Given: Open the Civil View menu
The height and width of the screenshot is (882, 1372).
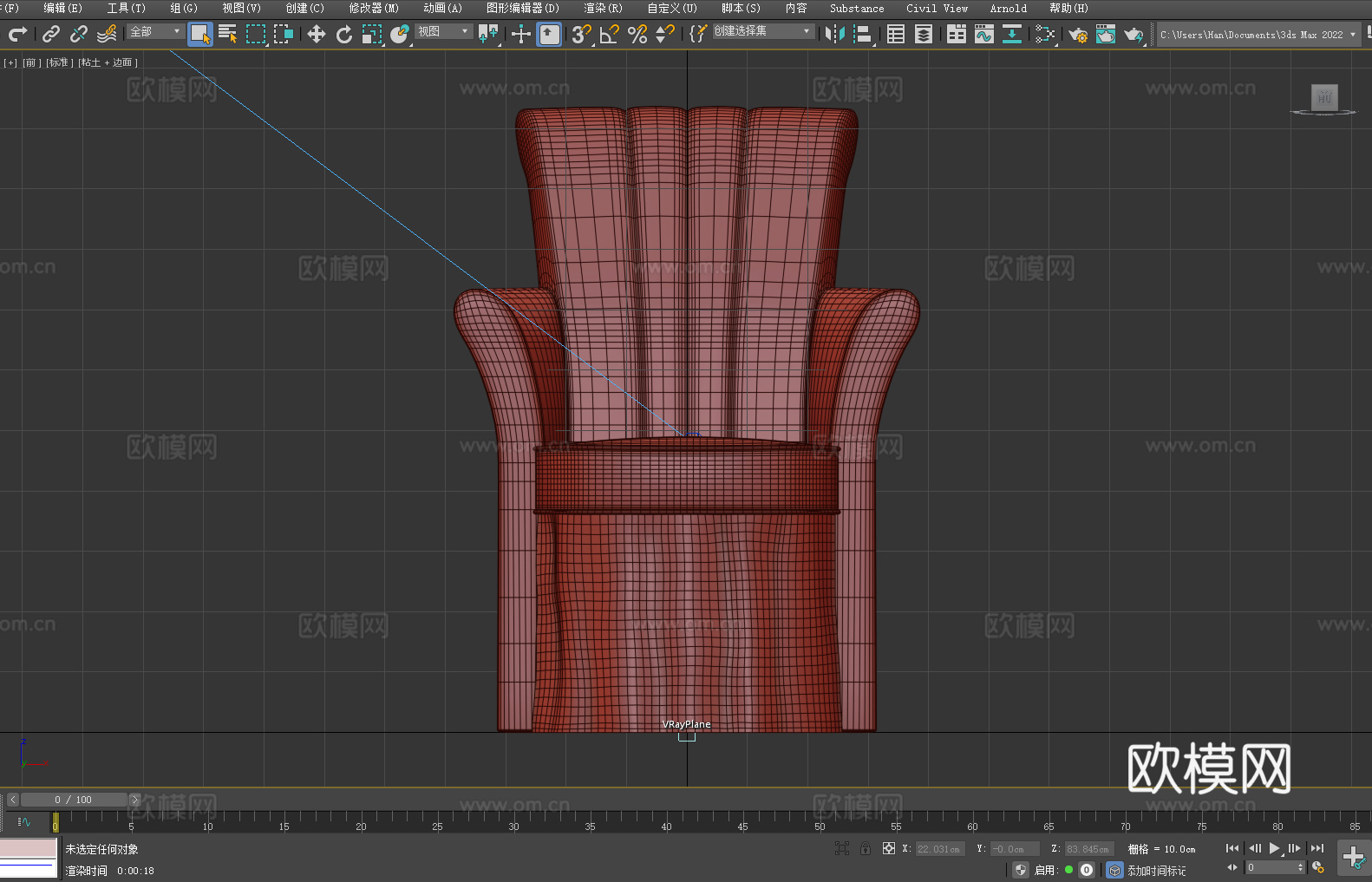Looking at the screenshot, I should pyautogui.click(x=937, y=8).
